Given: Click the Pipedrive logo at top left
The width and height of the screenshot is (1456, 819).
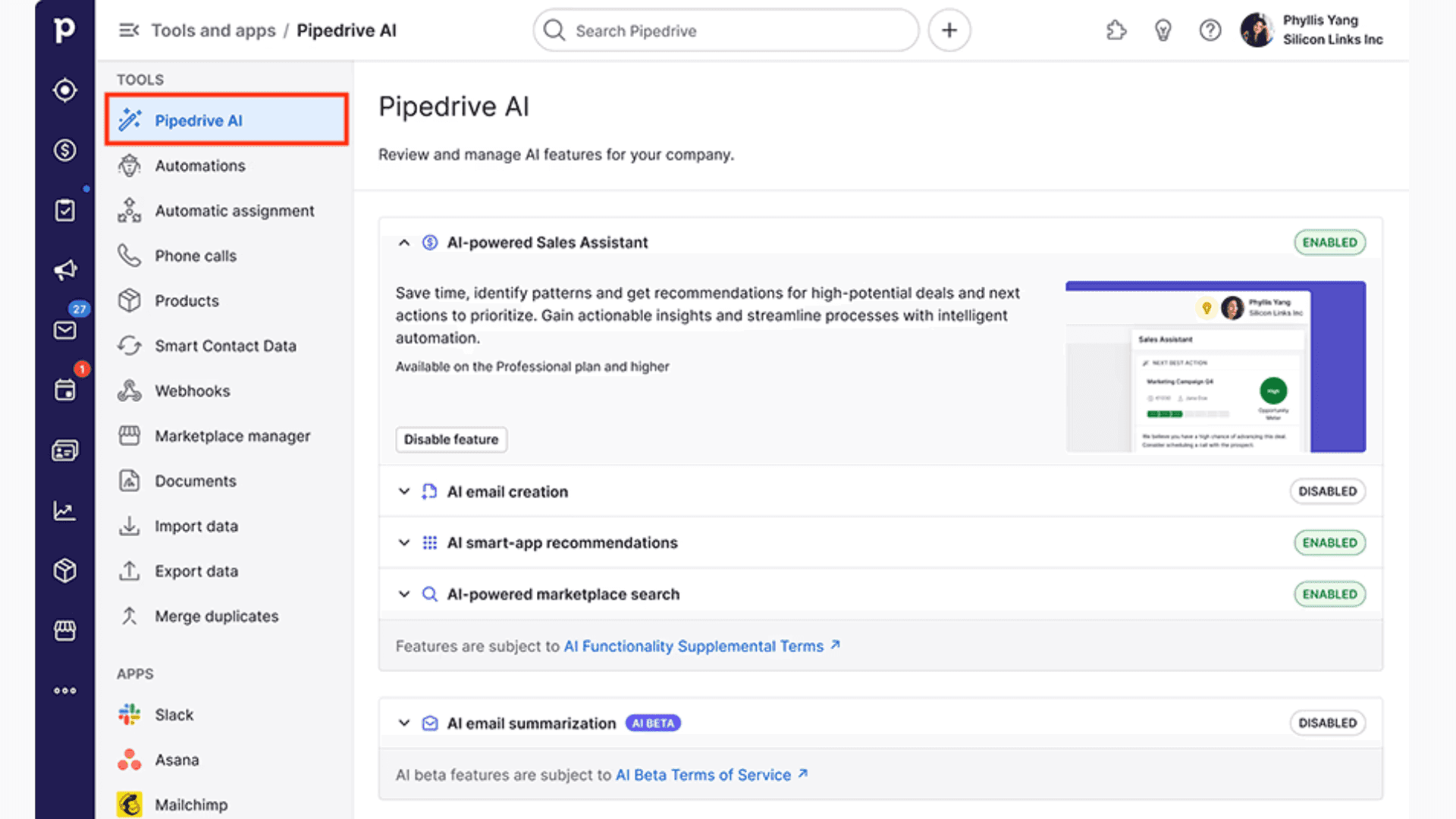Looking at the screenshot, I should [x=64, y=30].
